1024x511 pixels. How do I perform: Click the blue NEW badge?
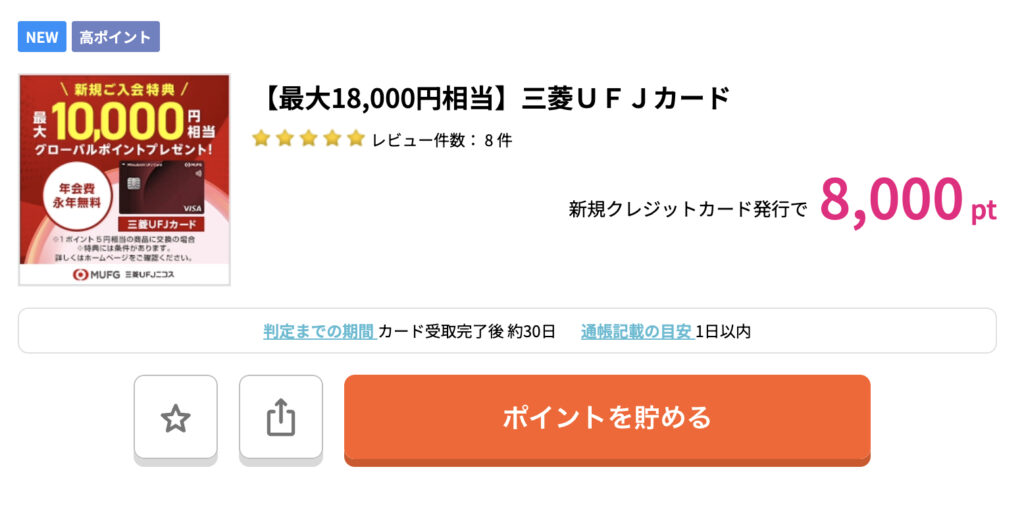pos(42,37)
